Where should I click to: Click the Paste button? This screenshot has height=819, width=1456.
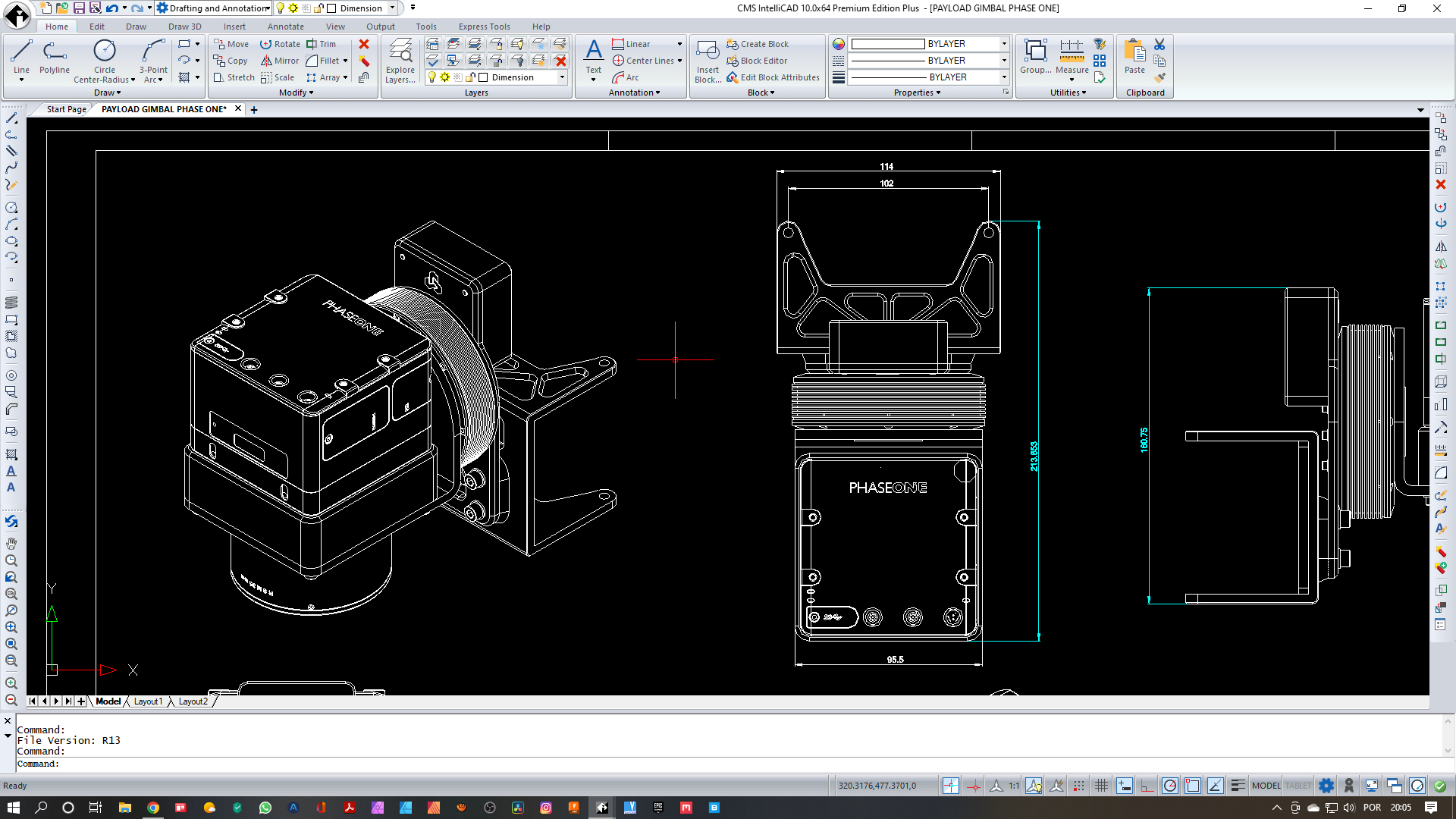[x=1134, y=57]
